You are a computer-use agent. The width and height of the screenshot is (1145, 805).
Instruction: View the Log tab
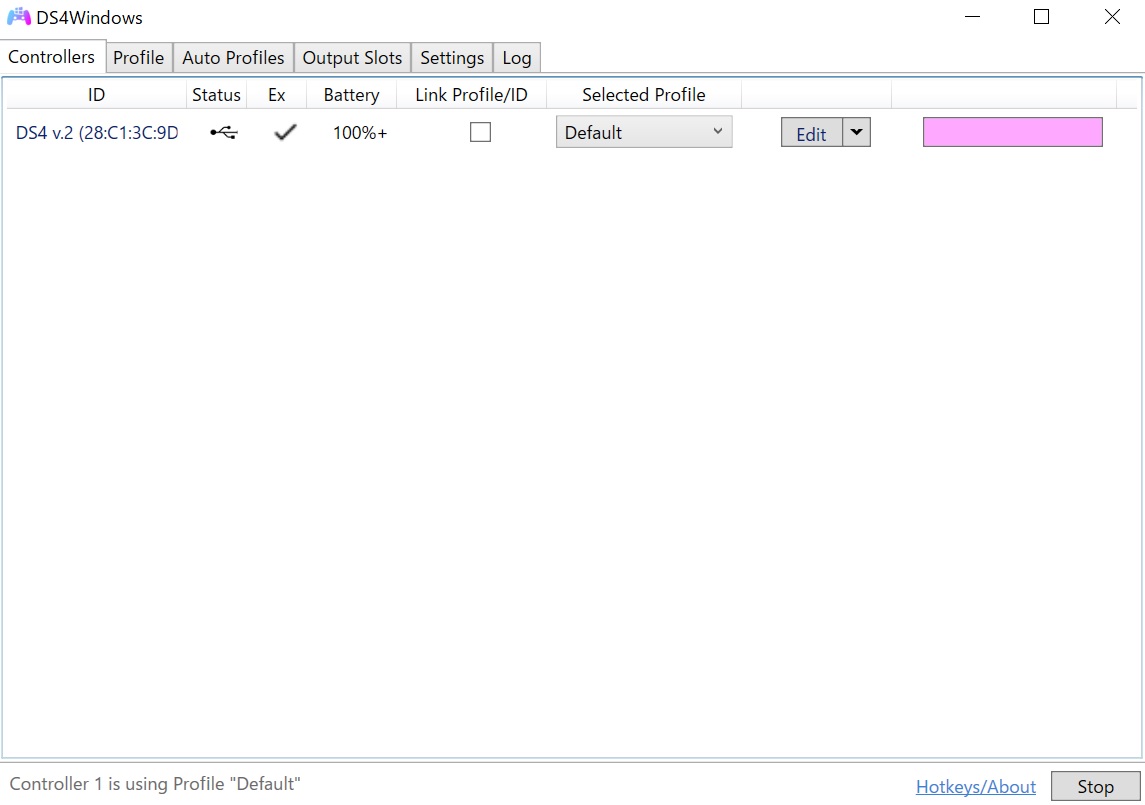point(516,58)
